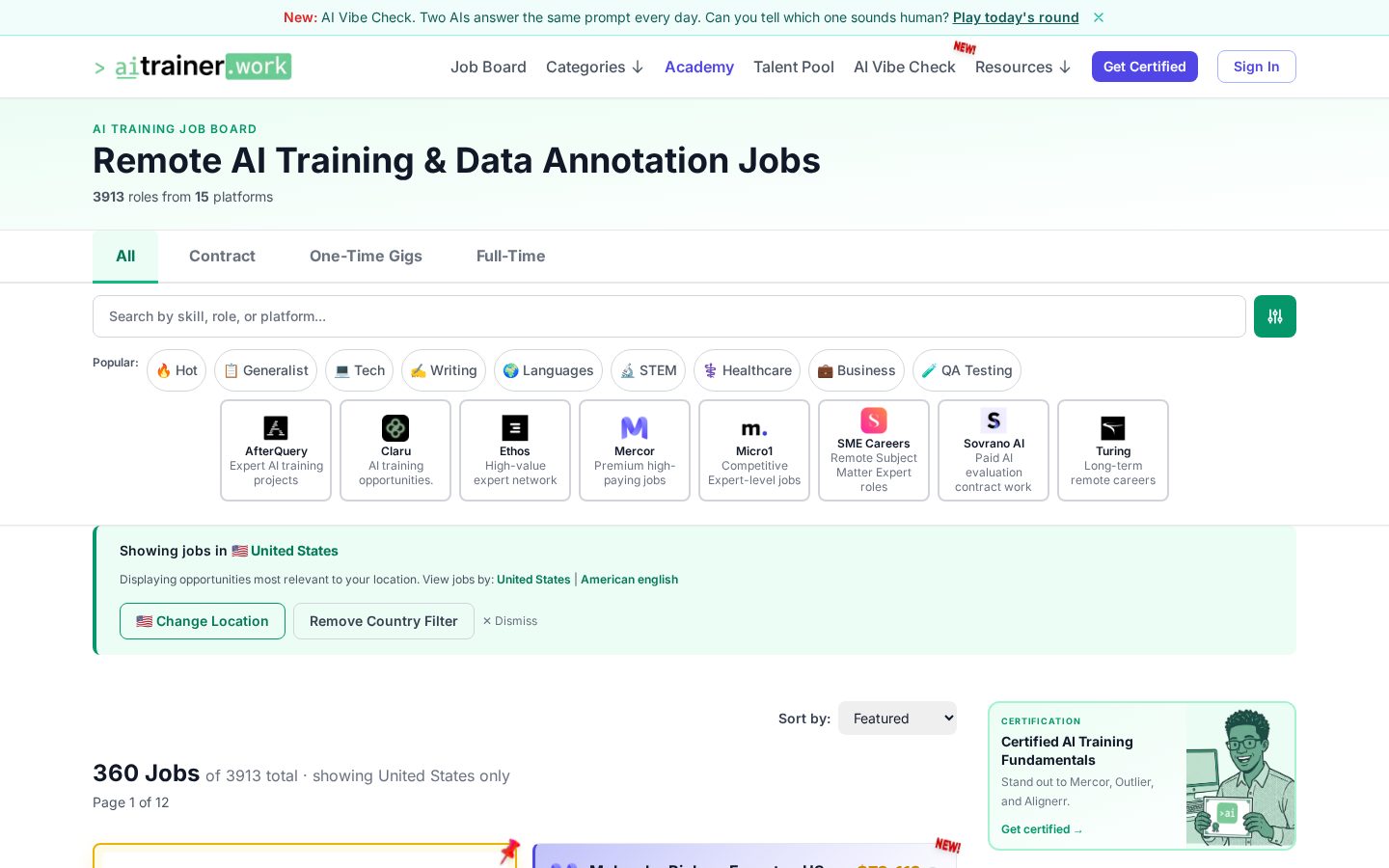Image resolution: width=1389 pixels, height=868 pixels.
Task: Close the AI Vibe Check announcement banner
Action: point(1099,17)
